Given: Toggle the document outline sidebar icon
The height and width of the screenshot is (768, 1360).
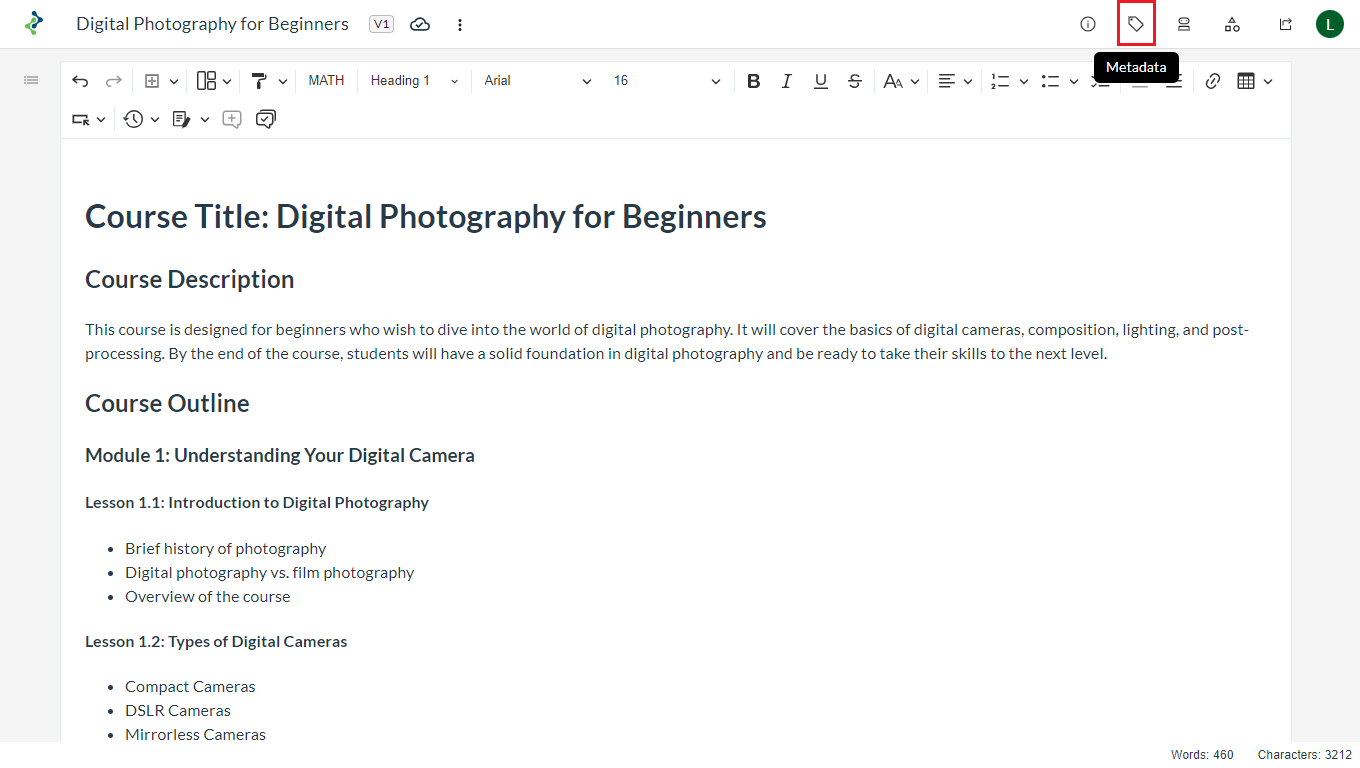Looking at the screenshot, I should (x=31, y=80).
